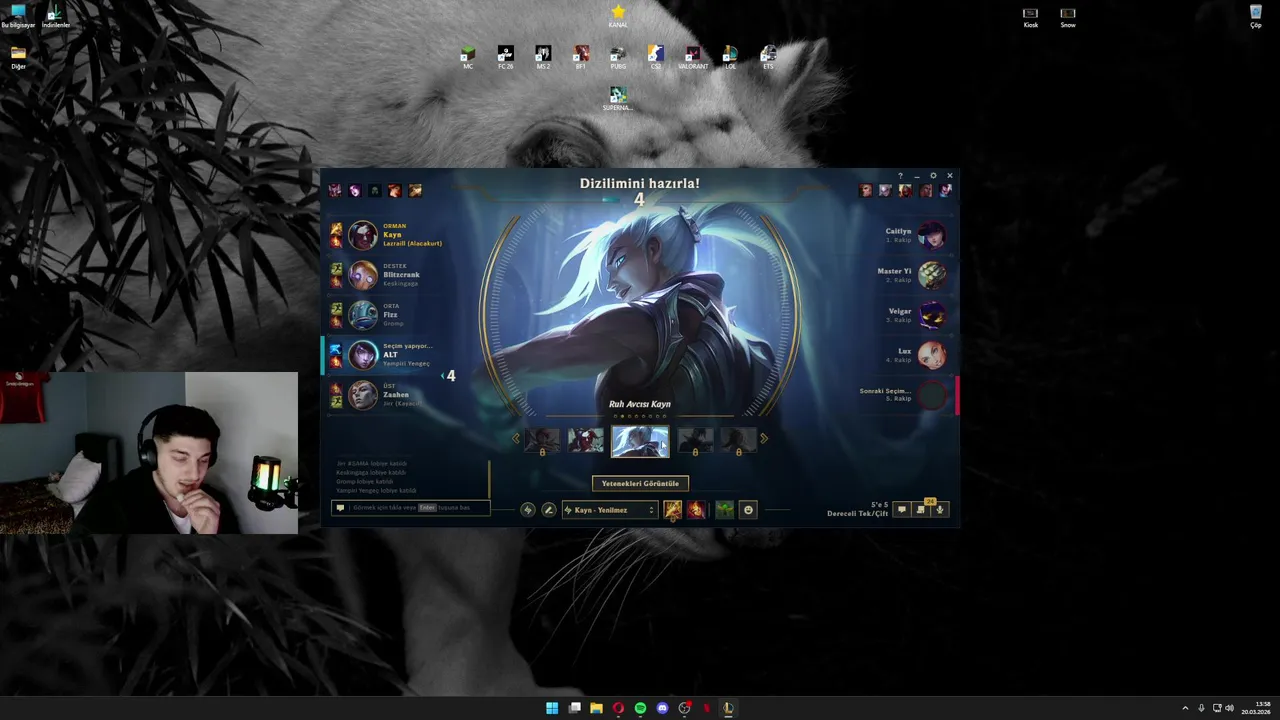The image size is (1280, 720).
Task: Select the first locked skin thumbnail on left
Action: click(x=542, y=440)
